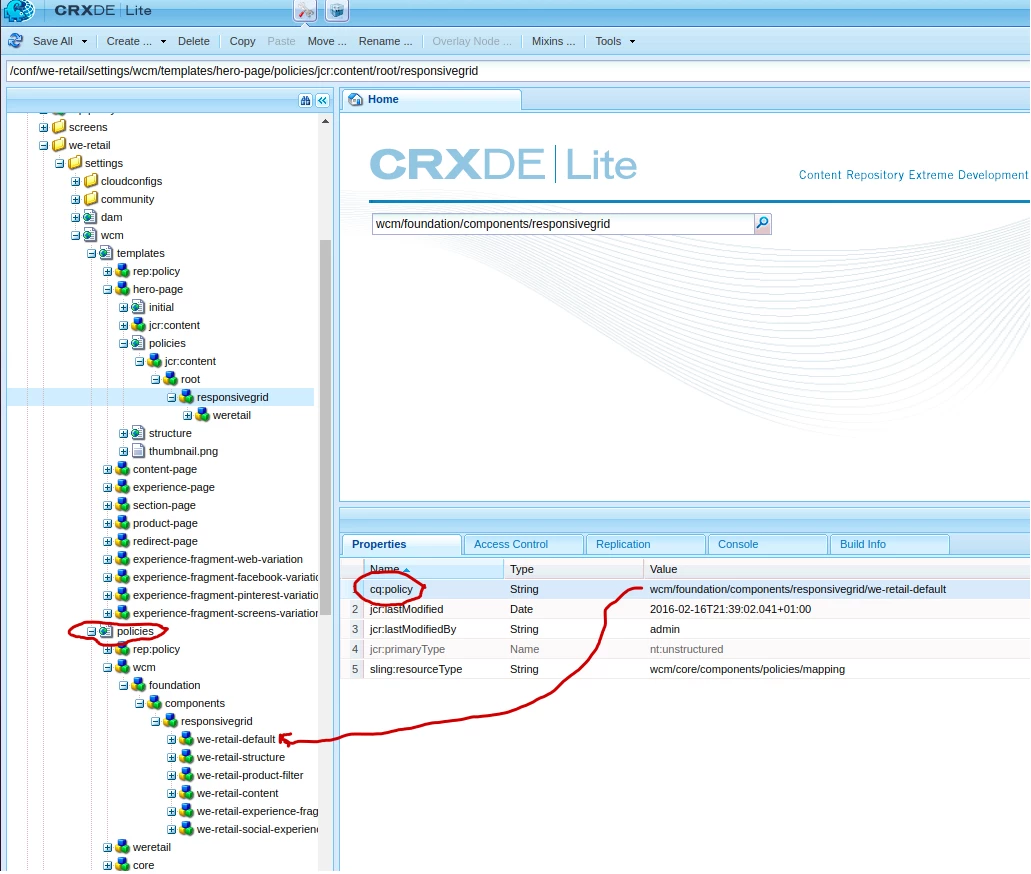Image resolution: width=1031 pixels, height=874 pixels.
Task: Click the thumbnail.png file icon
Action: 138,450
